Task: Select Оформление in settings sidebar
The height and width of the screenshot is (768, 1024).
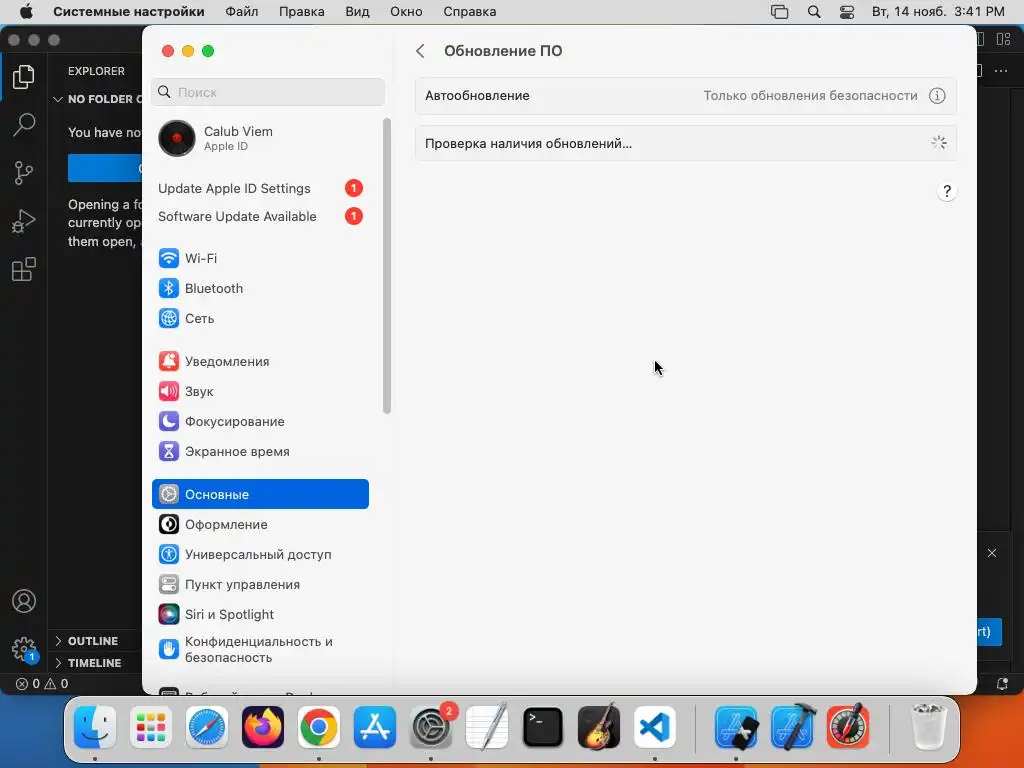Action: pyautogui.click(x=260, y=524)
